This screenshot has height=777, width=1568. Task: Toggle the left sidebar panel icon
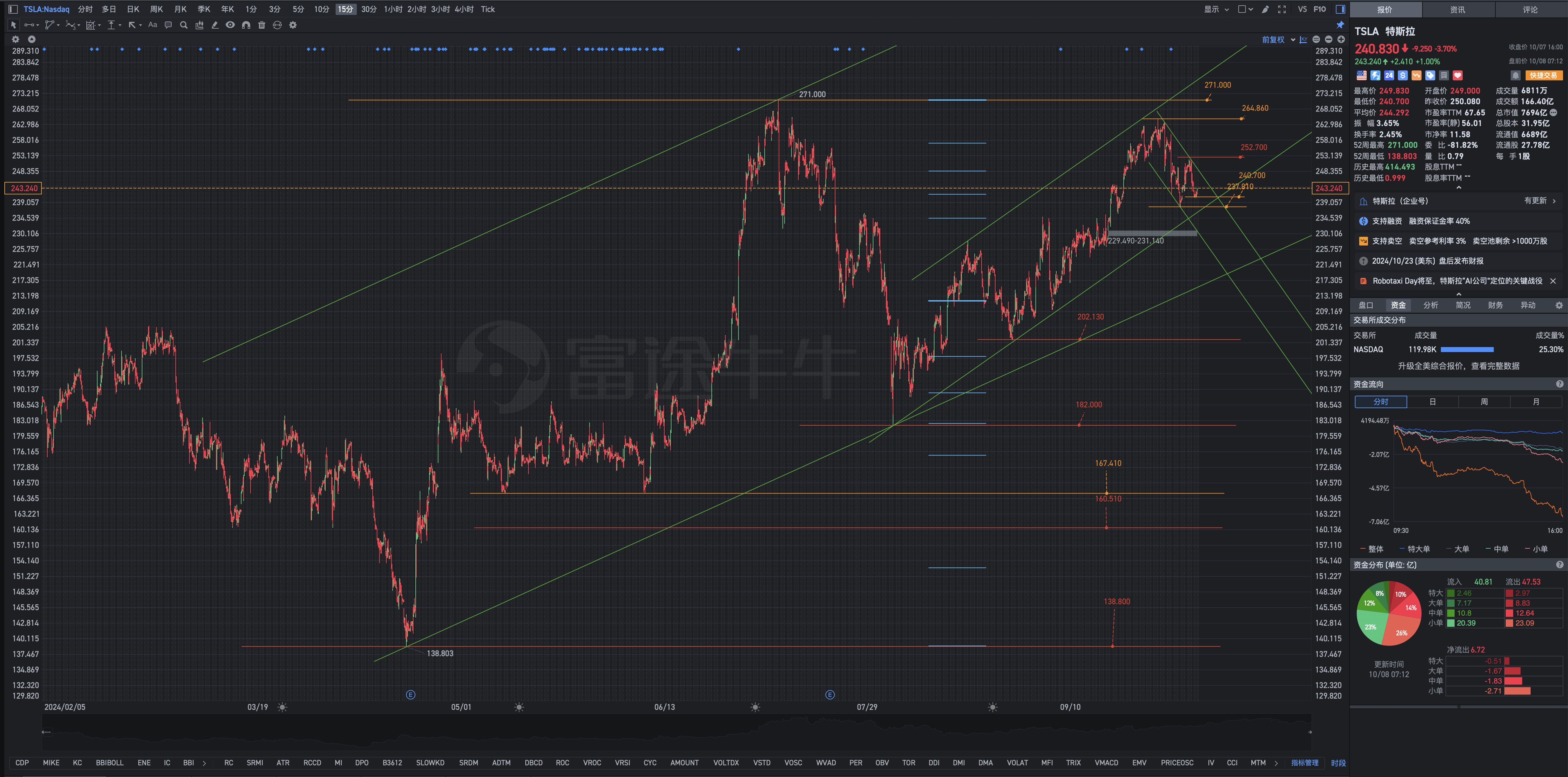tap(13, 9)
